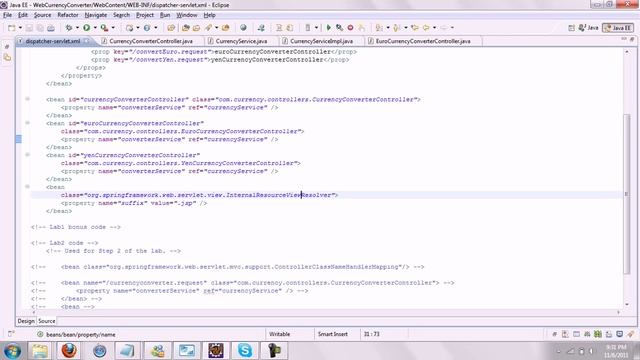640x360 pixels.
Task: Open the Run menu
Action: (165, 15)
